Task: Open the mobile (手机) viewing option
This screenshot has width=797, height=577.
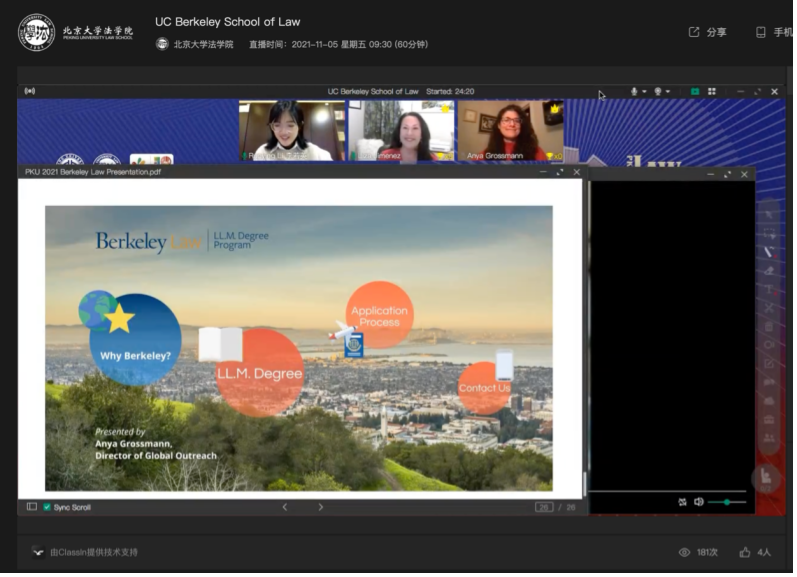Action: [x=774, y=32]
